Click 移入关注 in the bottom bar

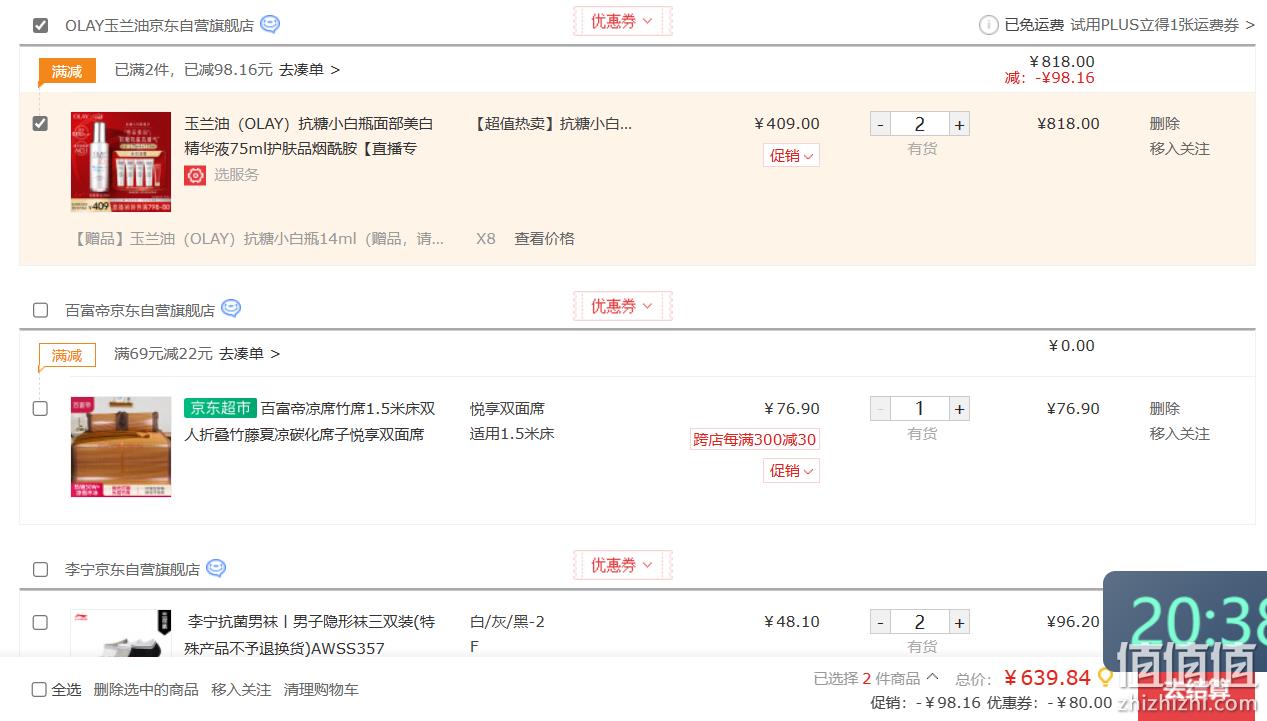241,690
